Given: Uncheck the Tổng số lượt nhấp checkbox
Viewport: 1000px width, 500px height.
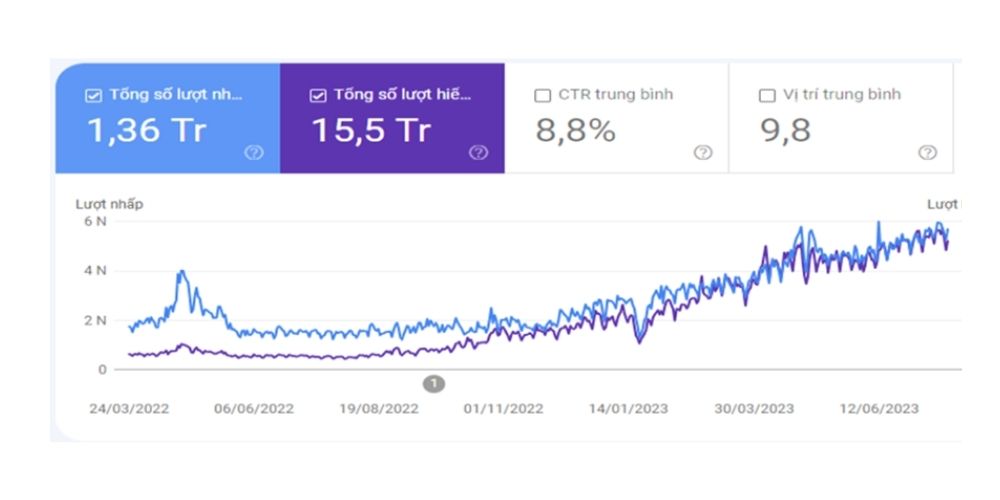Looking at the screenshot, I should tap(93, 96).
